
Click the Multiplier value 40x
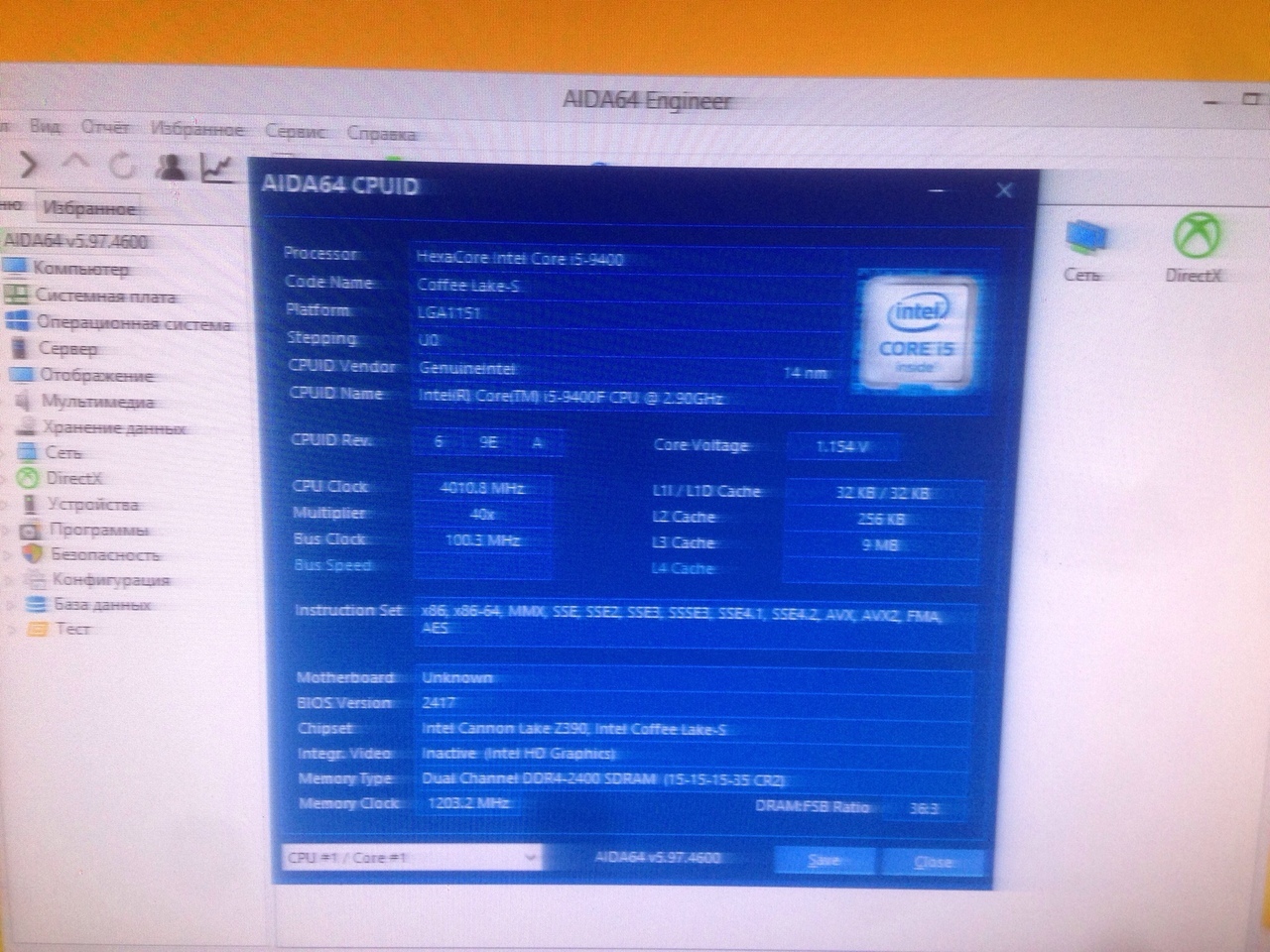point(482,514)
